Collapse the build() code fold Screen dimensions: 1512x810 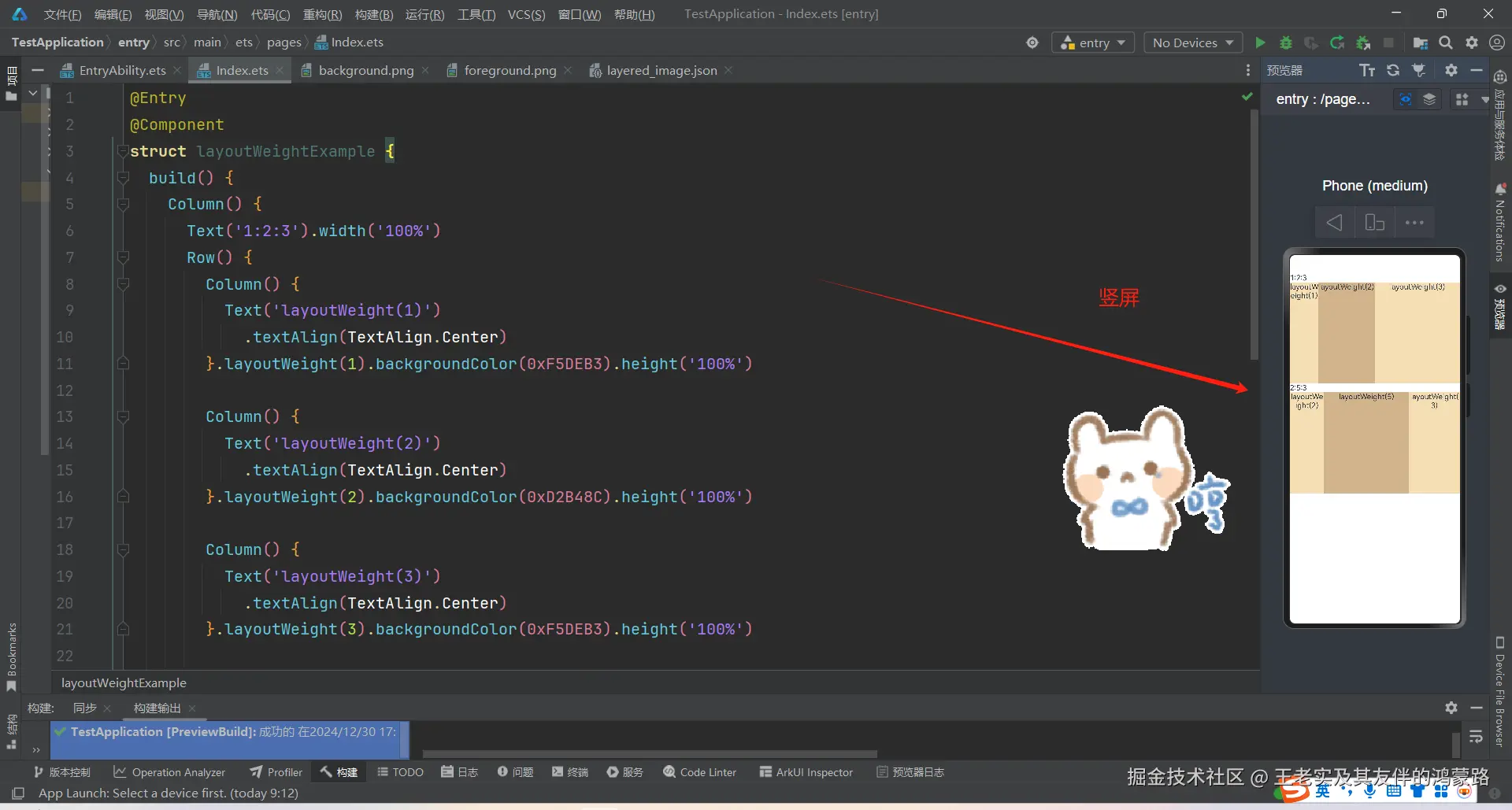[x=123, y=178]
